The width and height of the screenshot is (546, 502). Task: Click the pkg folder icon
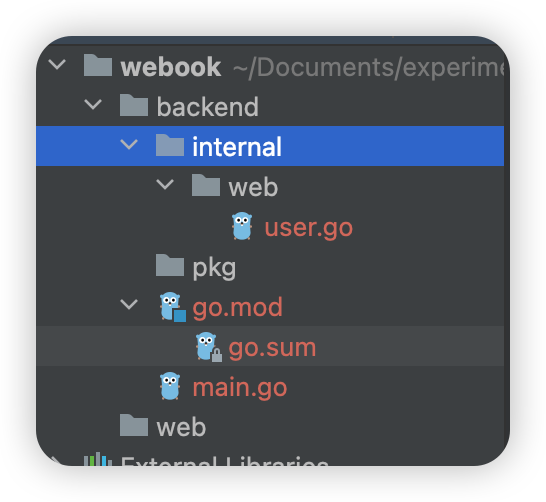[170, 265]
